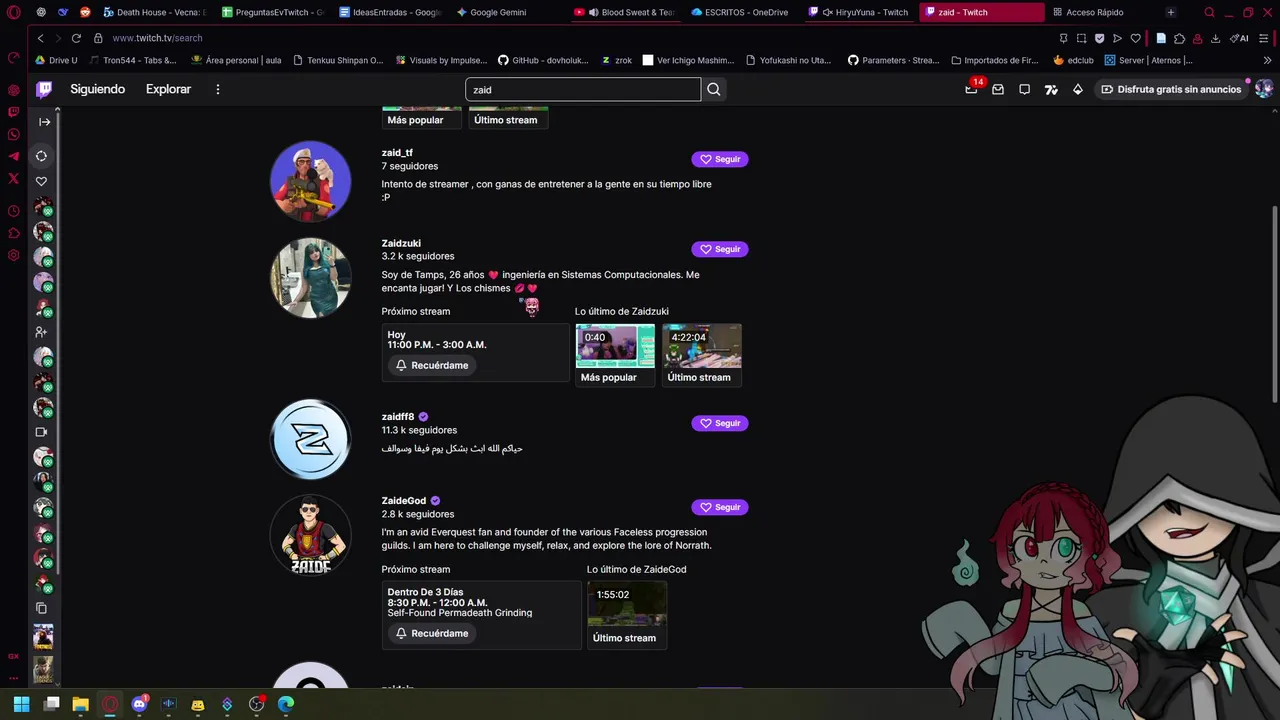Image resolution: width=1280 pixels, height=720 pixels.
Task: Switch to the ESCRITOS - OneDrive tab
Action: (x=740, y=12)
